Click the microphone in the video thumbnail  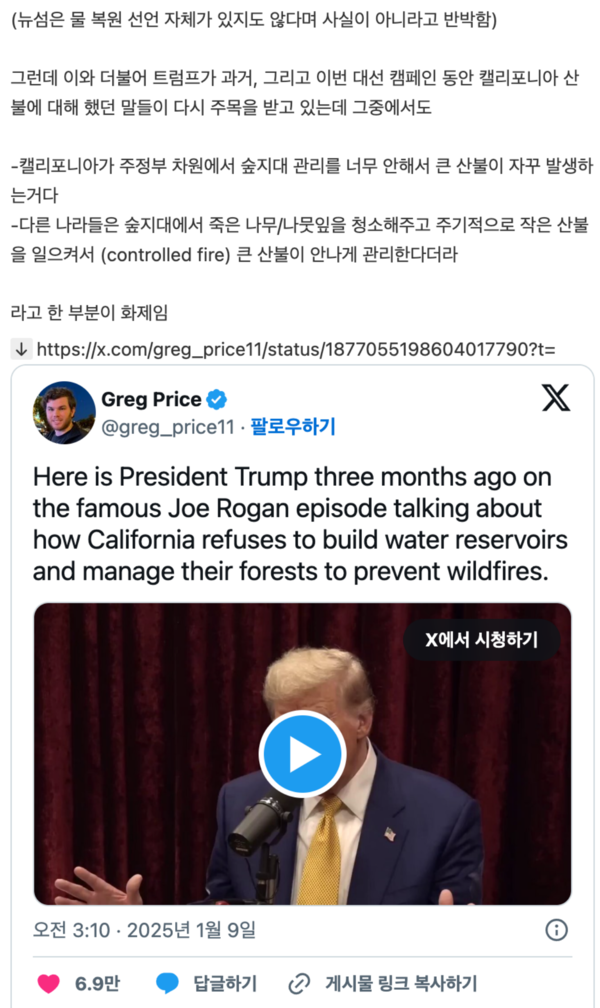[x=260, y=822]
